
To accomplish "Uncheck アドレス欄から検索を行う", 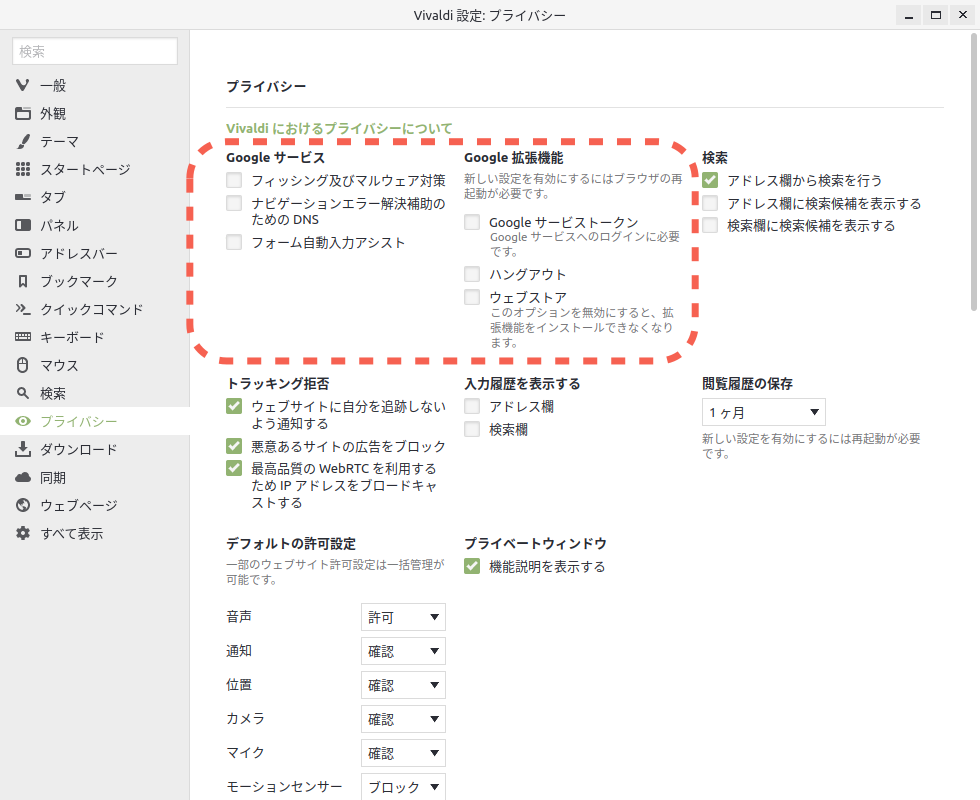I will [709, 180].
